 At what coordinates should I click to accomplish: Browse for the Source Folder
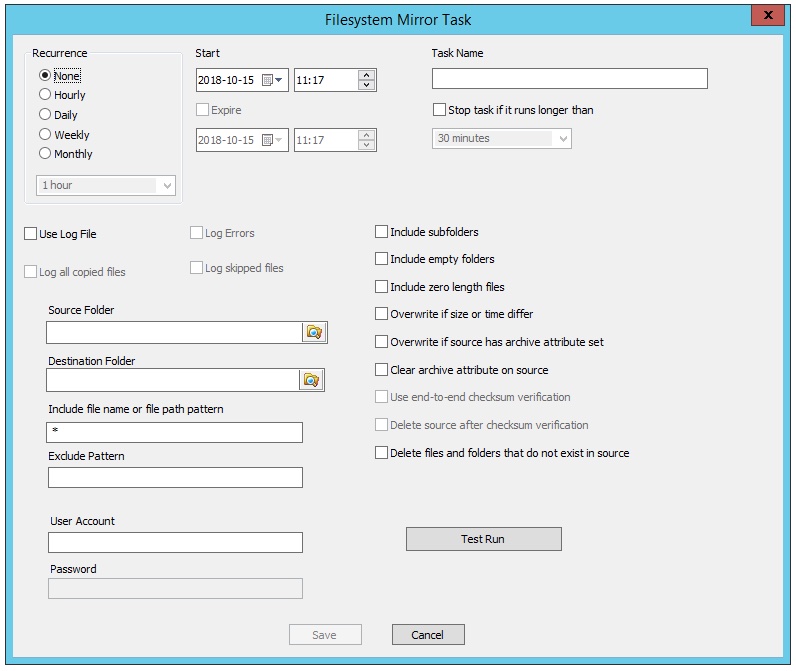click(314, 332)
